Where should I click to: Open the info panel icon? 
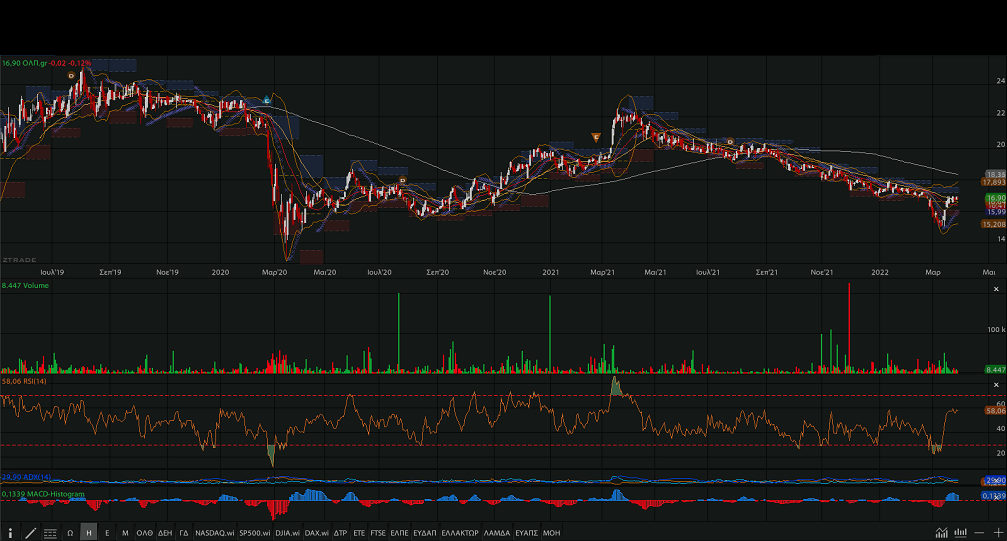(10, 533)
